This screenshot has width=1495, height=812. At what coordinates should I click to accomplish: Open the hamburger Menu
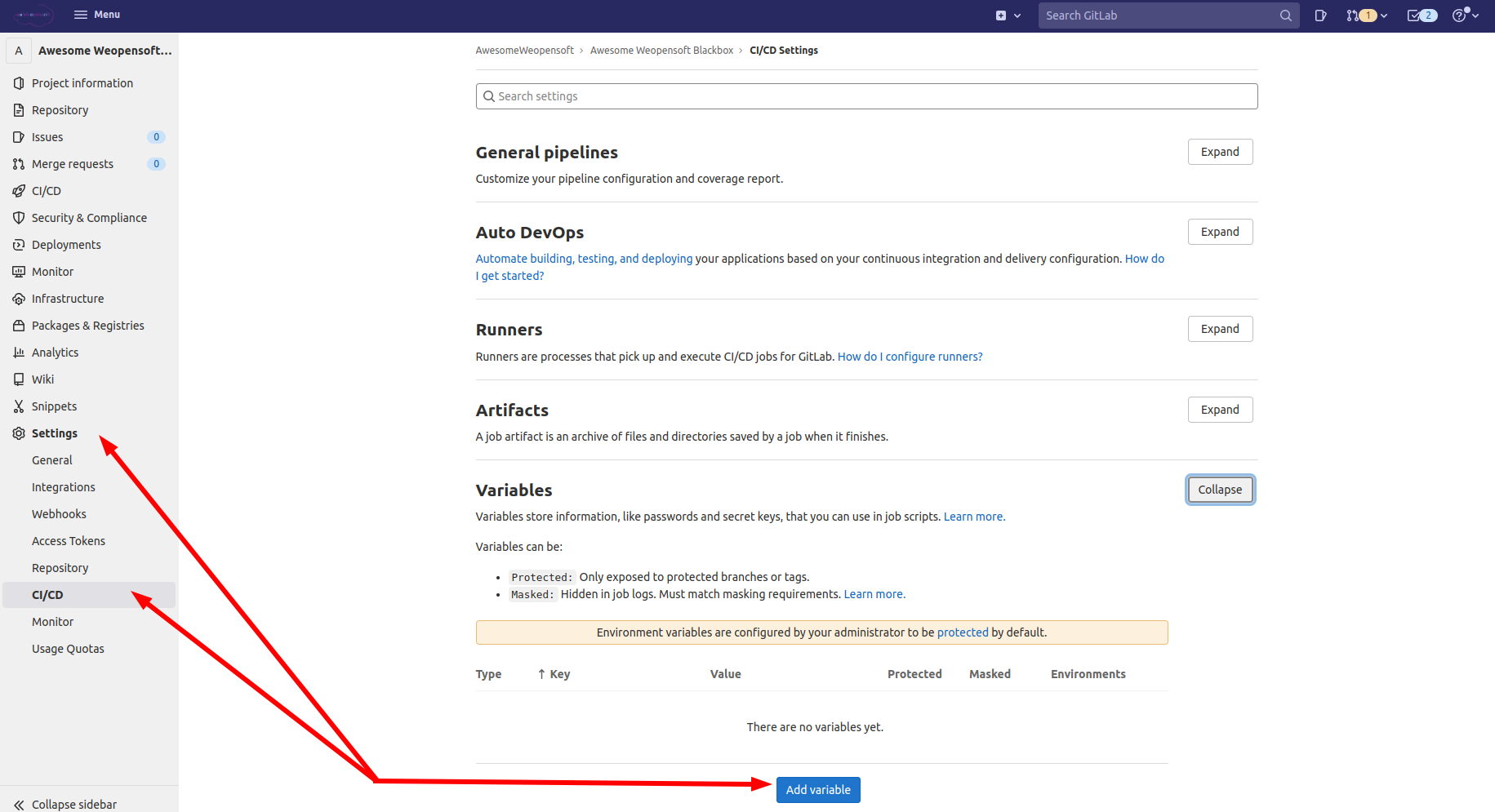coord(97,15)
